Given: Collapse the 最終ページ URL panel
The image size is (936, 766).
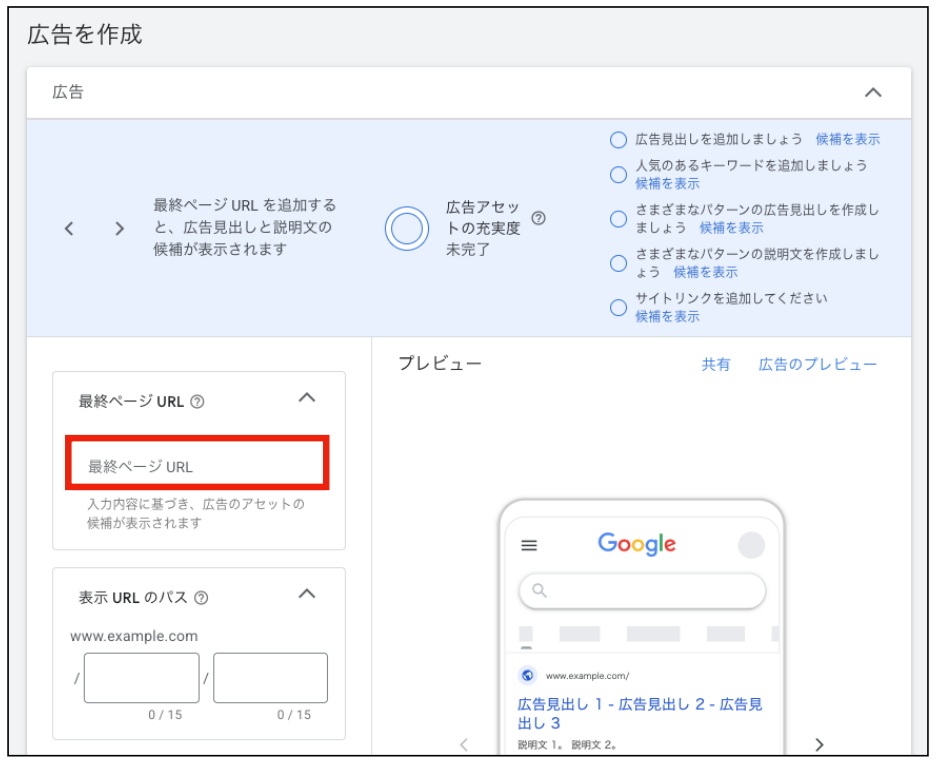Looking at the screenshot, I should (x=307, y=398).
